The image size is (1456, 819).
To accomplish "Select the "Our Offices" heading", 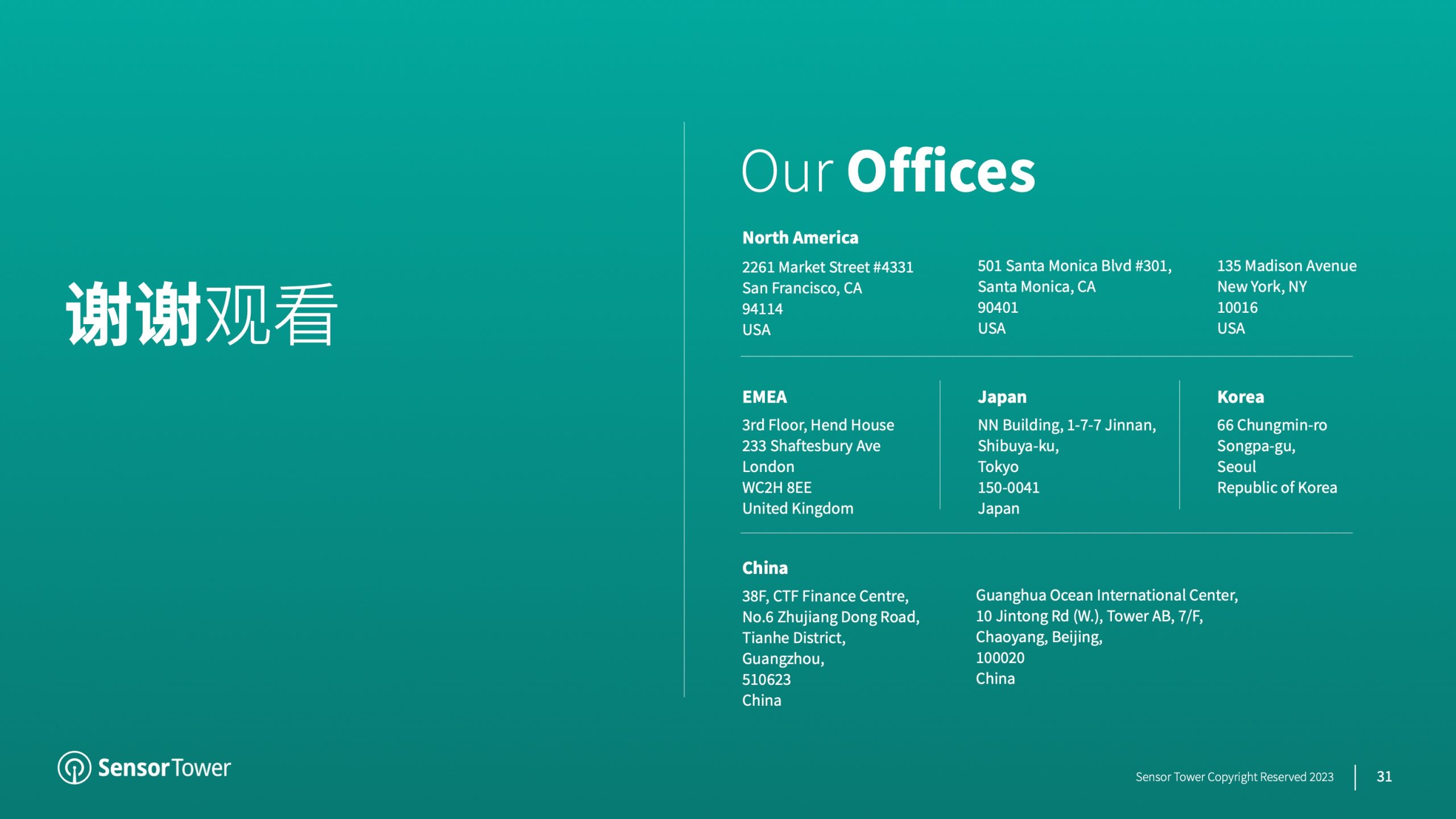I will click(x=888, y=171).
